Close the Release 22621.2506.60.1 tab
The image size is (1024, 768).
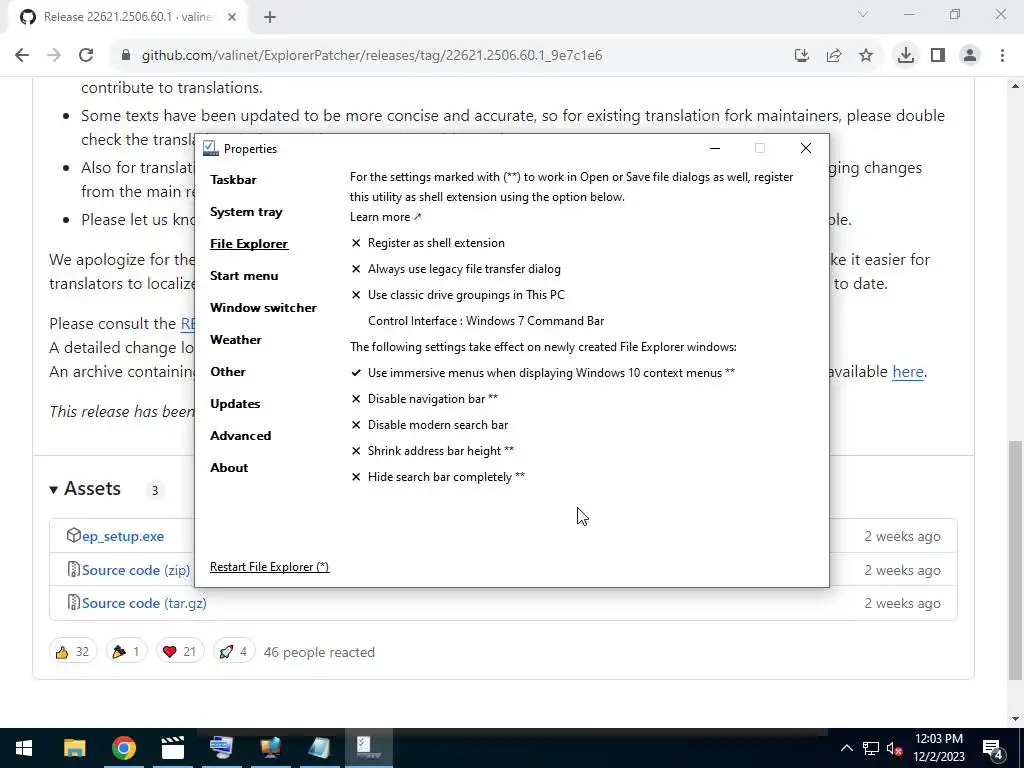point(232,17)
